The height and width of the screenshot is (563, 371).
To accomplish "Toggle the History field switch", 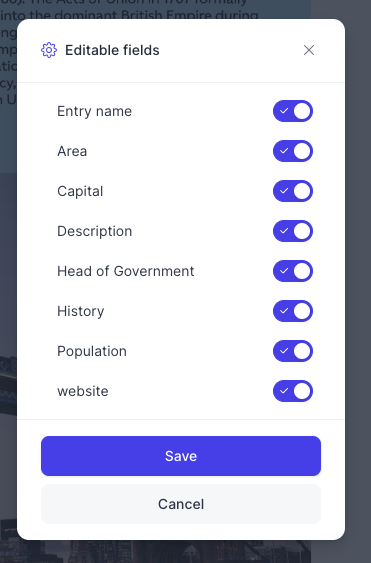I will (293, 311).
